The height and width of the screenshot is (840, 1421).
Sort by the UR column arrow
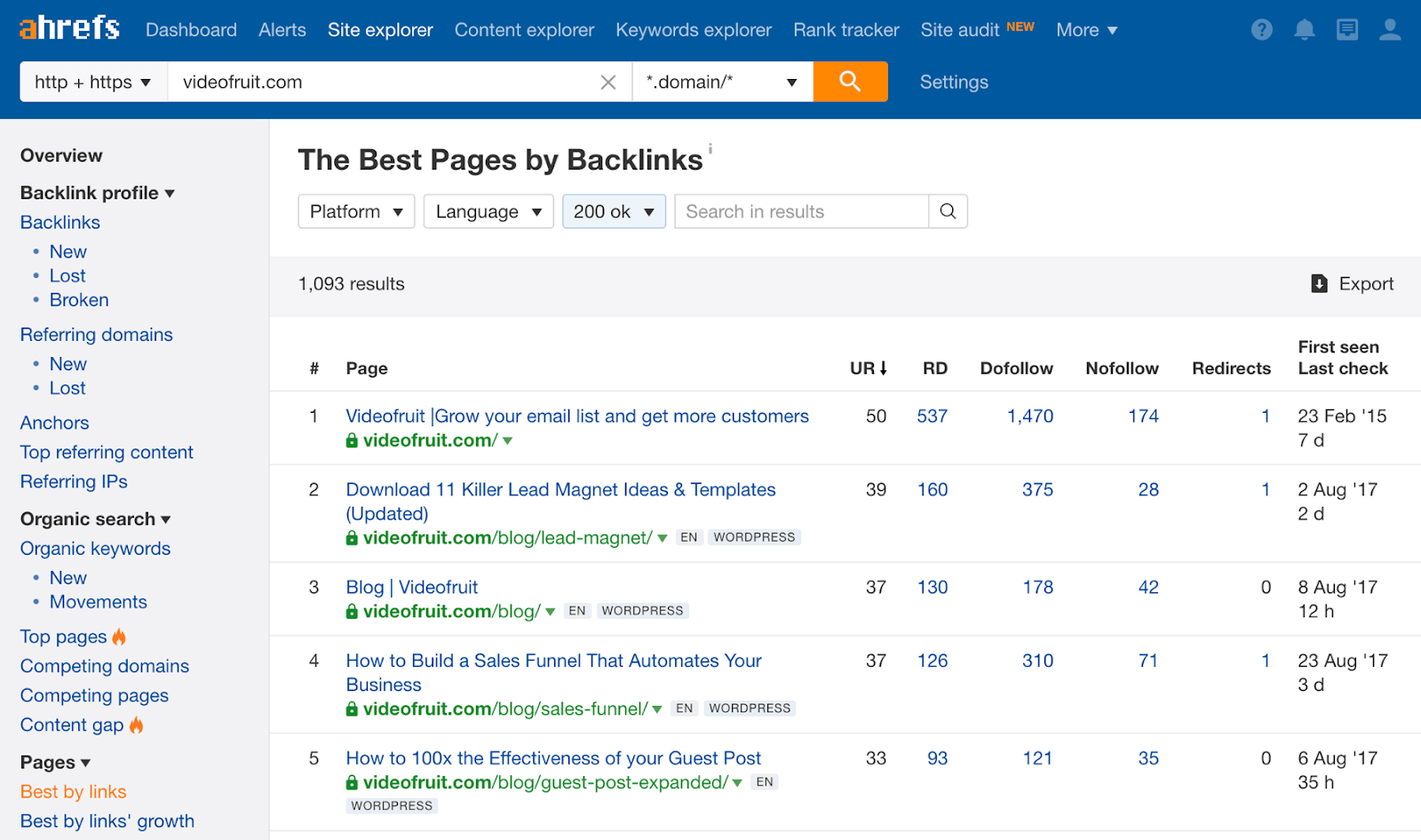884,368
